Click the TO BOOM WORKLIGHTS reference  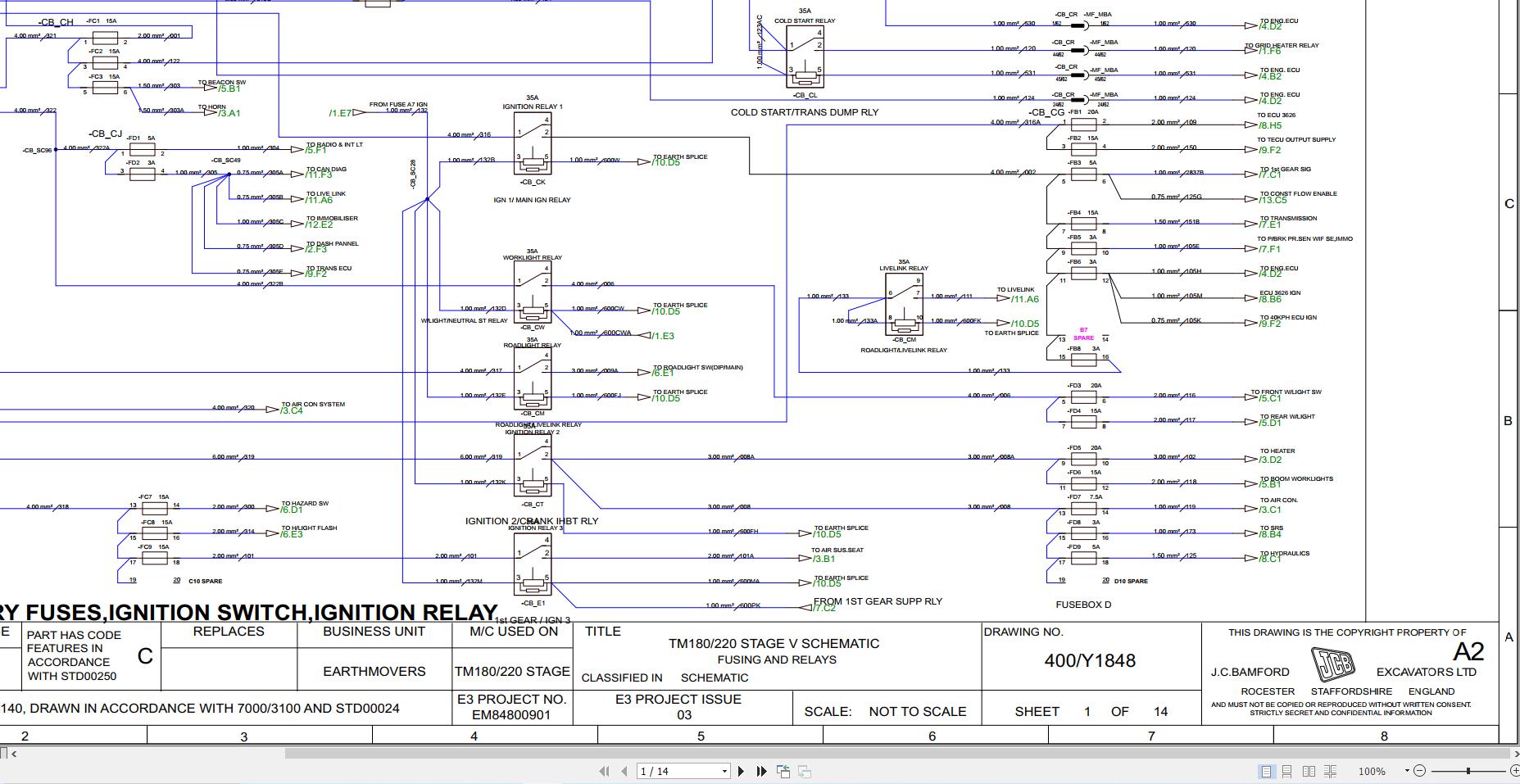coord(1296,478)
